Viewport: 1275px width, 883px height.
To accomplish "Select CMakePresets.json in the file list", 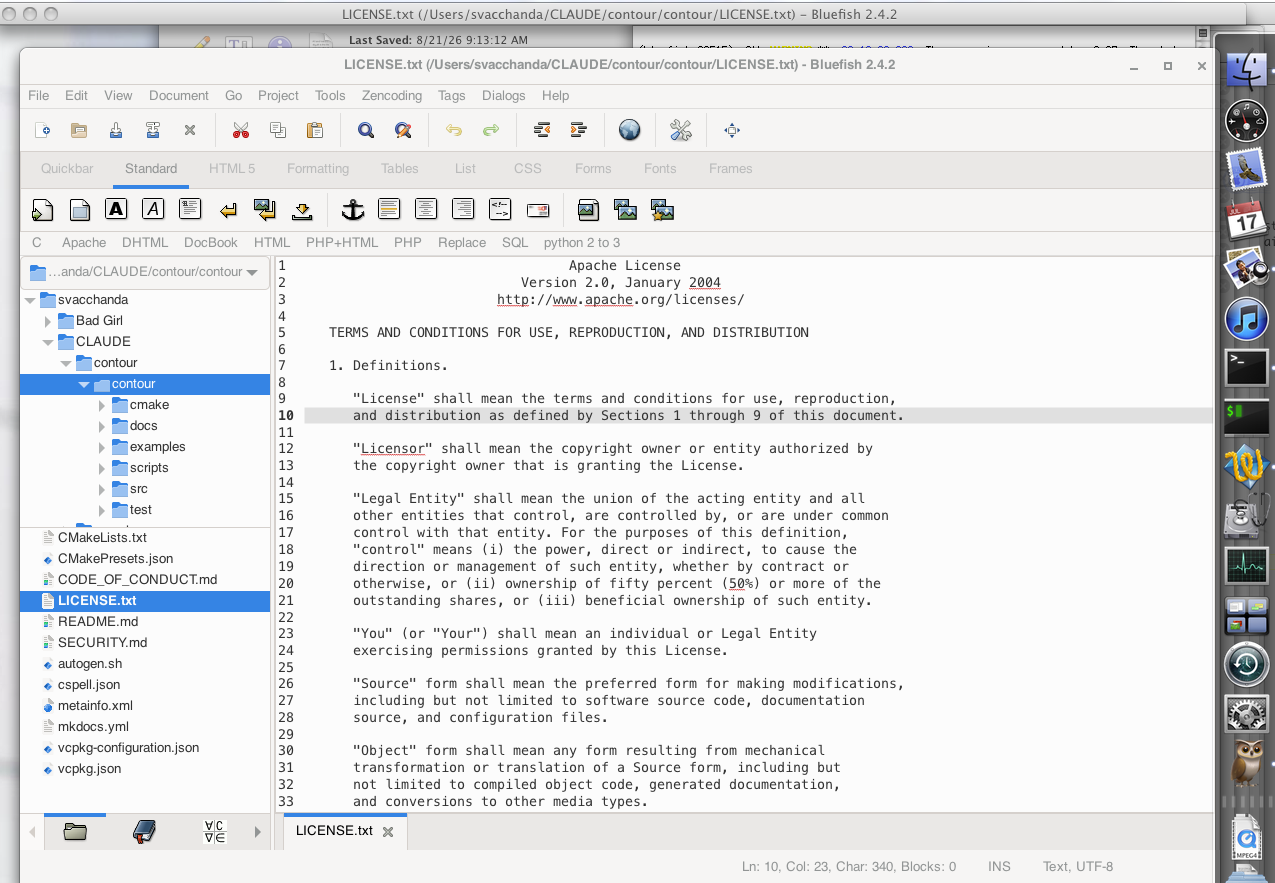I will 115,559.
